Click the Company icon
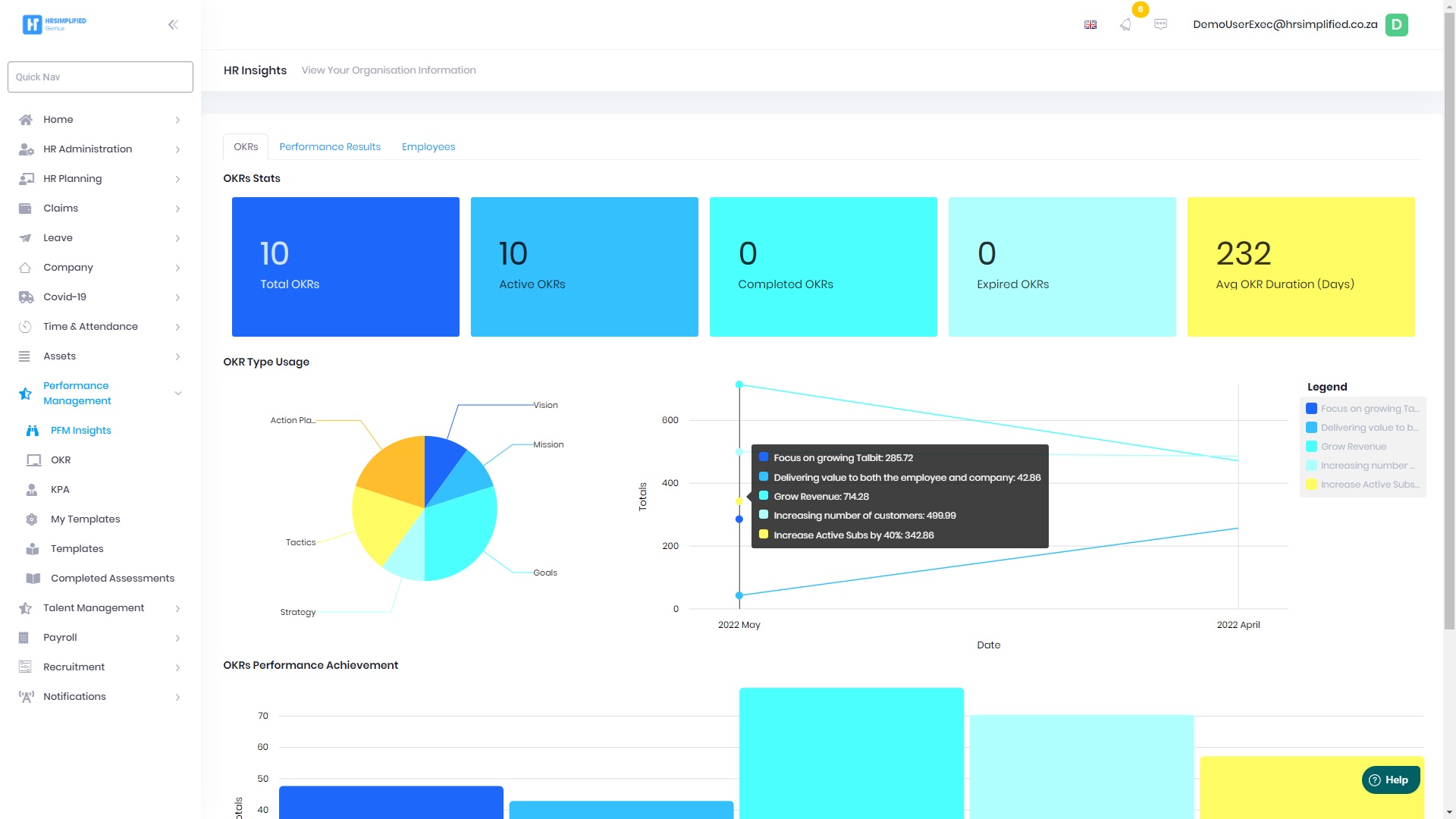The height and width of the screenshot is (819, 1456). tap(25, 267)
